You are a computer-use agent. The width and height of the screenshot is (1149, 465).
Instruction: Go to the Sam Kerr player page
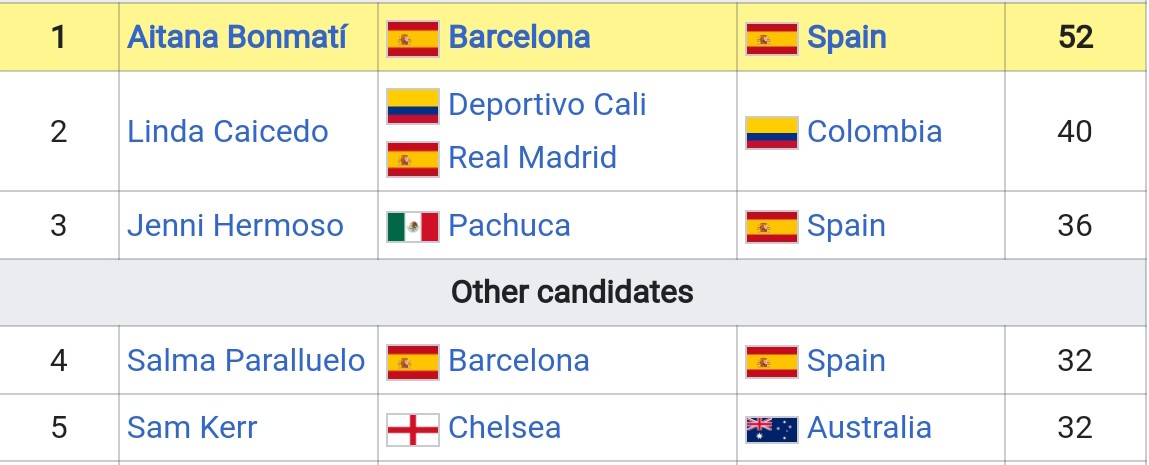coord(192,428)
